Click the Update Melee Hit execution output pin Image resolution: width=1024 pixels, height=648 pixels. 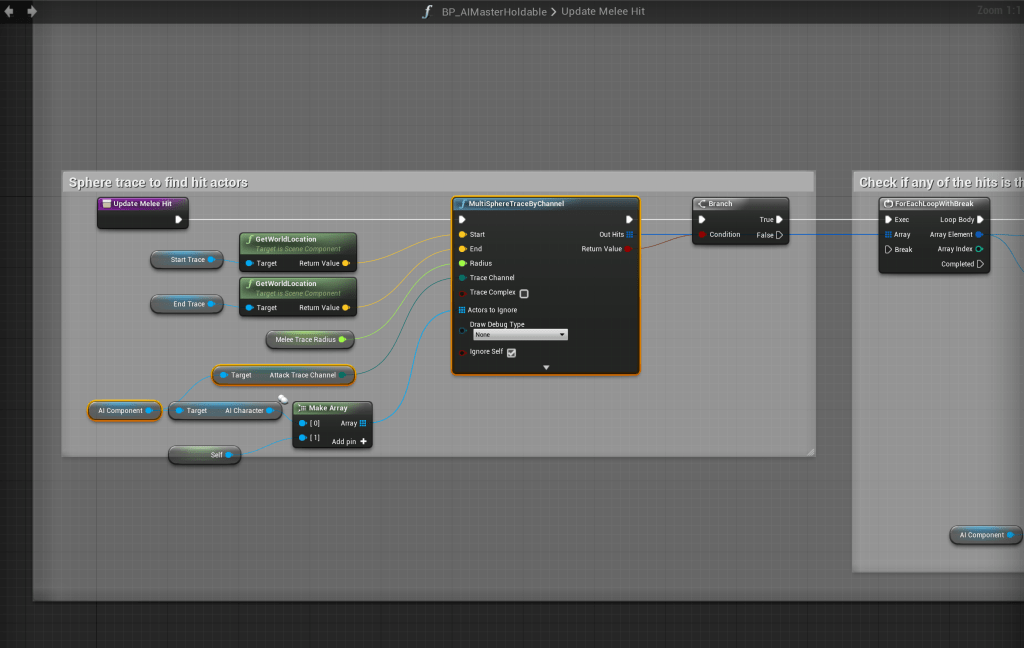[x=179, y=219]
